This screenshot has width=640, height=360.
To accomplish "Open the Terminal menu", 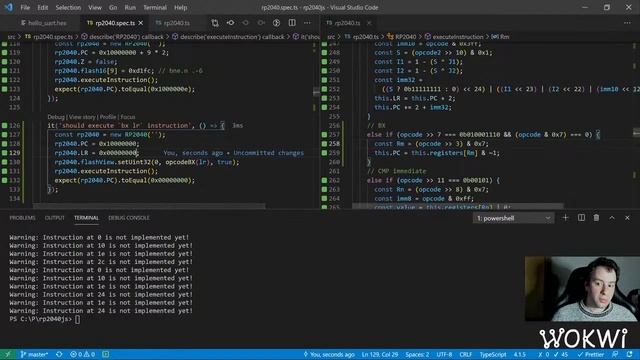I will tap(155, 7).
